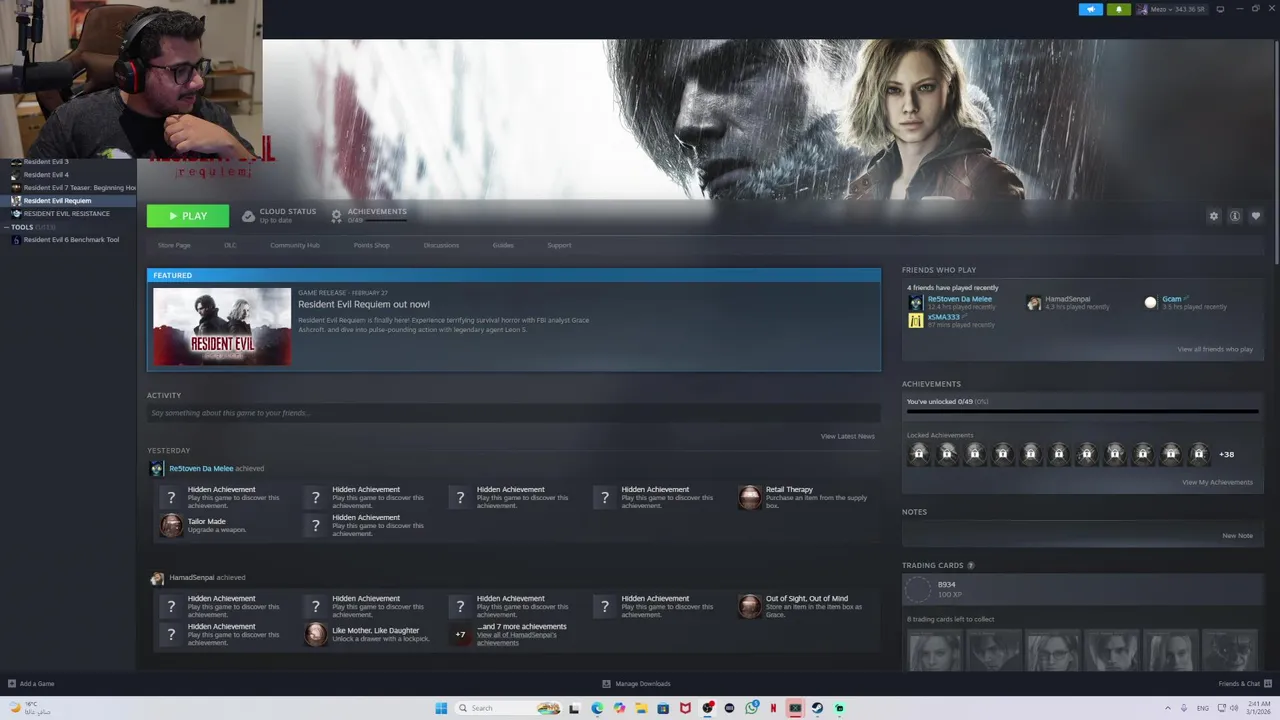The image size is (1280, 720).
Task: Open friend Gcam in Friends Who Play
Action: coord(1171,299)
